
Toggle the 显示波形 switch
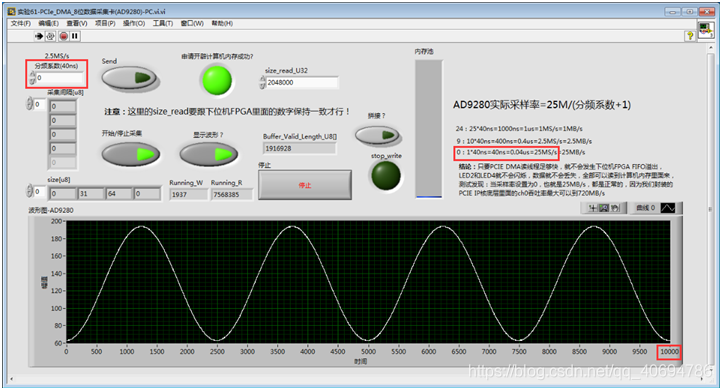tap(209, 154)
